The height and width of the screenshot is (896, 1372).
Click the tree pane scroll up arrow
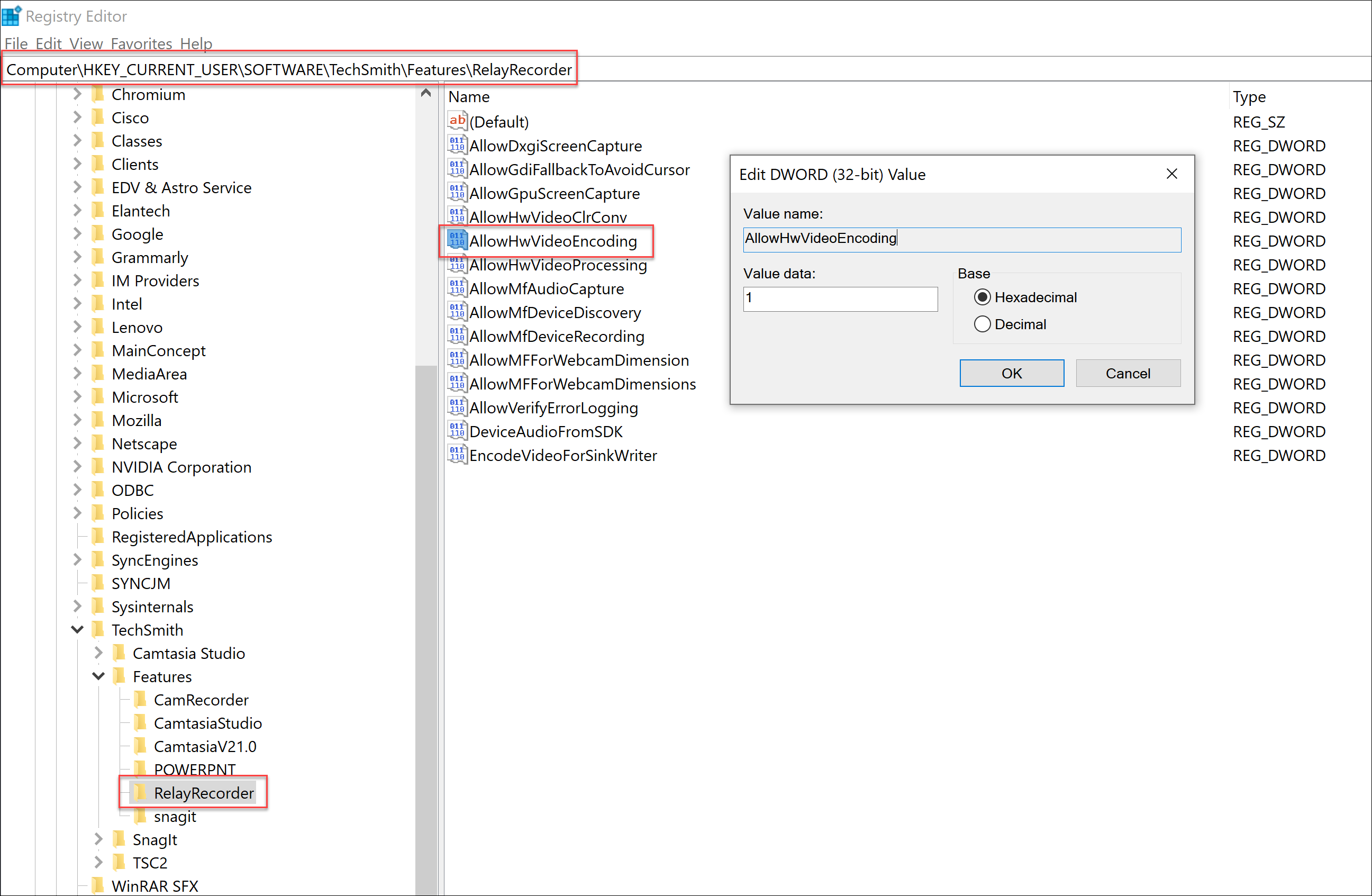pos(425,93)
